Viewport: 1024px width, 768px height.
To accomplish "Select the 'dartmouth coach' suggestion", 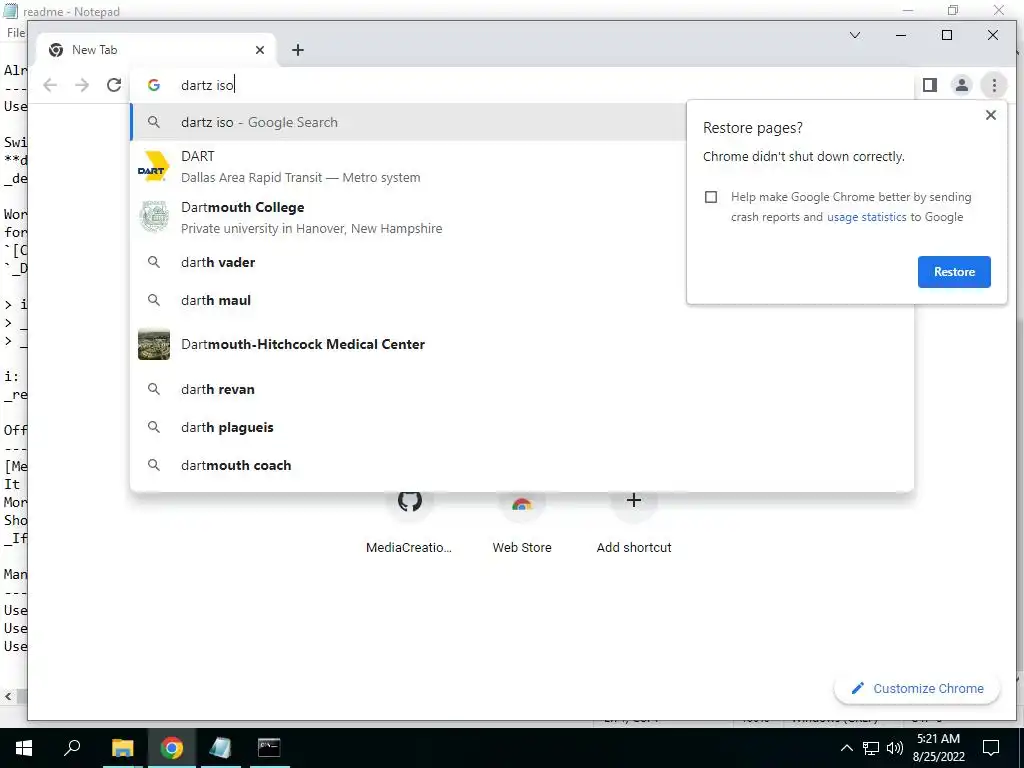I will tap(522, 465).
